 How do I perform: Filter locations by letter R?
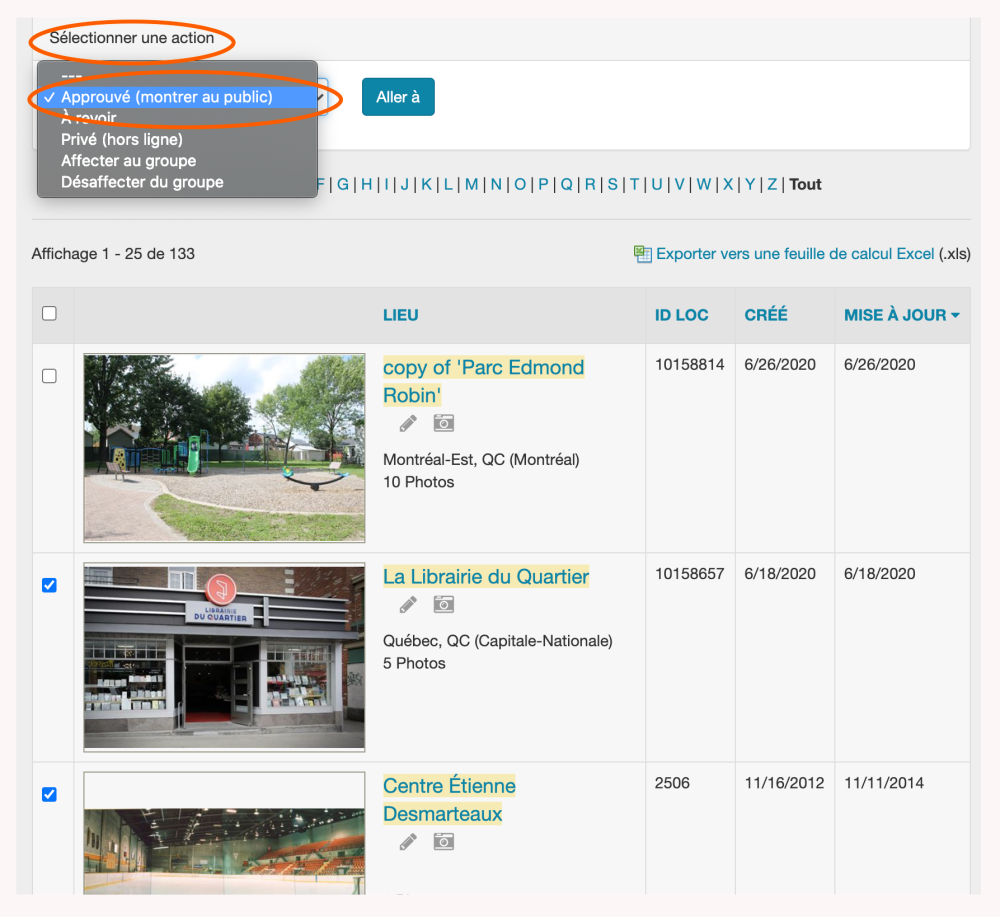point(590,184)
